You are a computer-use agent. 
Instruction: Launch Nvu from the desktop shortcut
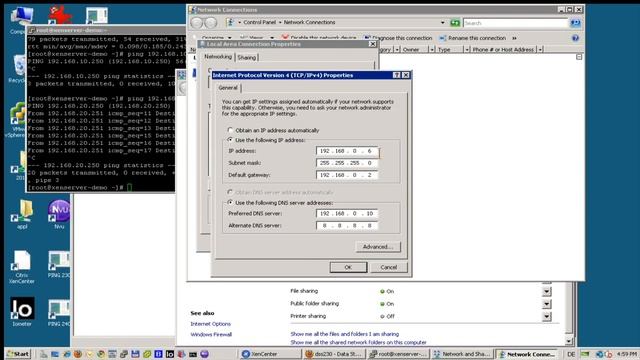tap(59, 214)
